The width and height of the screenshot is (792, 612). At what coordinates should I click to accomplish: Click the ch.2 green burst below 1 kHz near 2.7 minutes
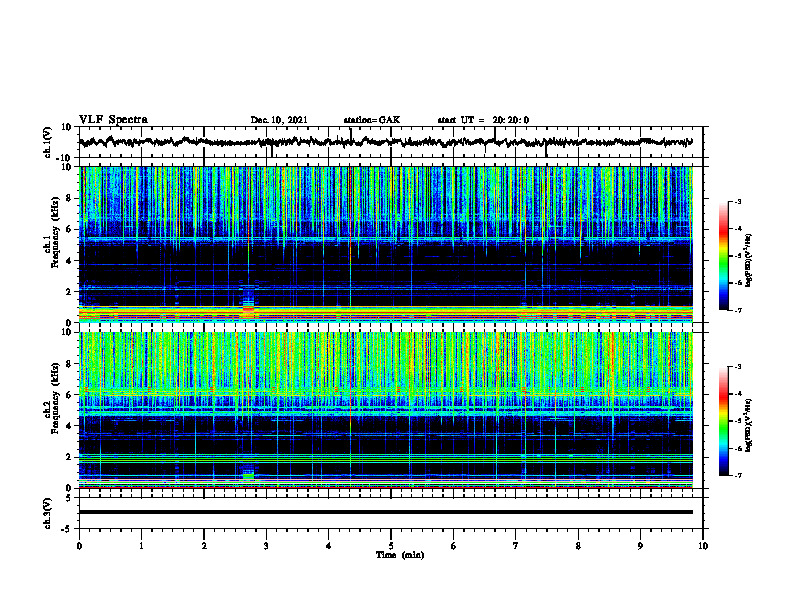[248, 476]
